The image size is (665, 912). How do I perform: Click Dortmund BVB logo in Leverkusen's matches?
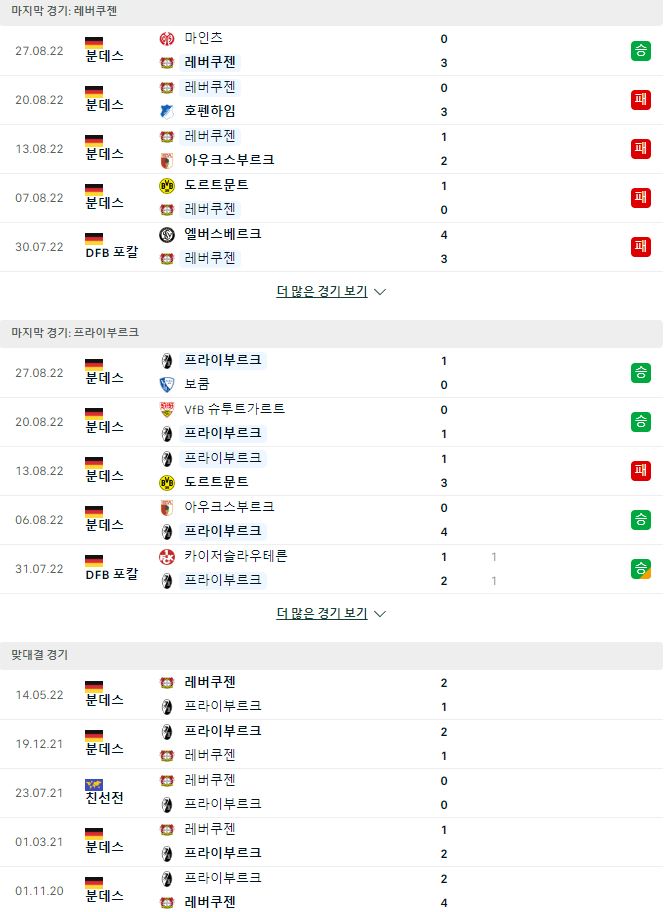tap(166, 186)
